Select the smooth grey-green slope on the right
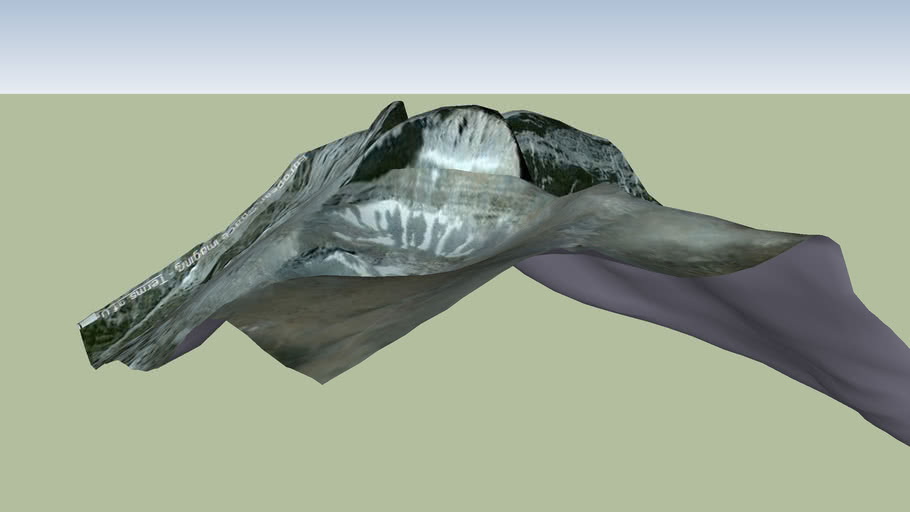Image resolution: width=910 pixels, height=512 pixels. pos(680,240)
